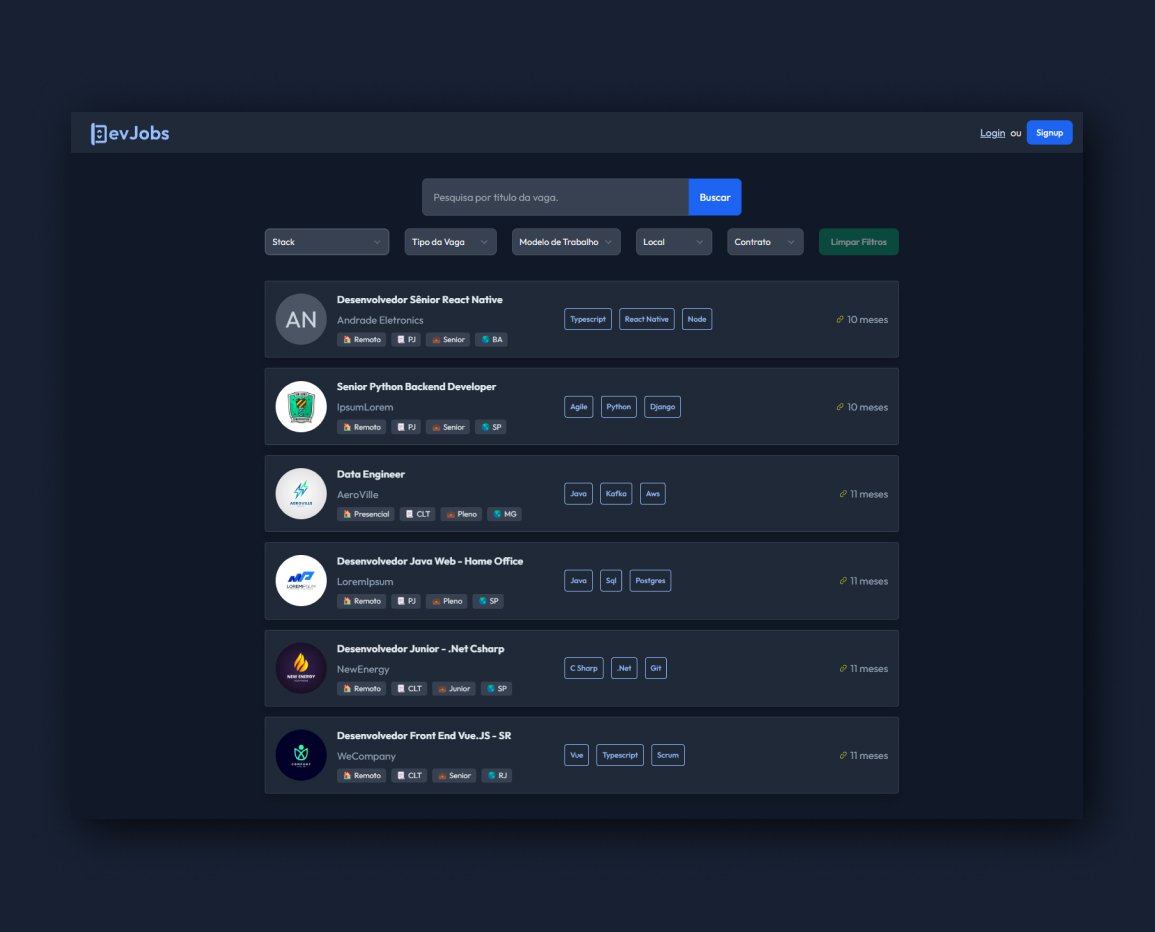Focus the job title search field
This screenshot has height=932, width=1155.
[x=555, y=197]
